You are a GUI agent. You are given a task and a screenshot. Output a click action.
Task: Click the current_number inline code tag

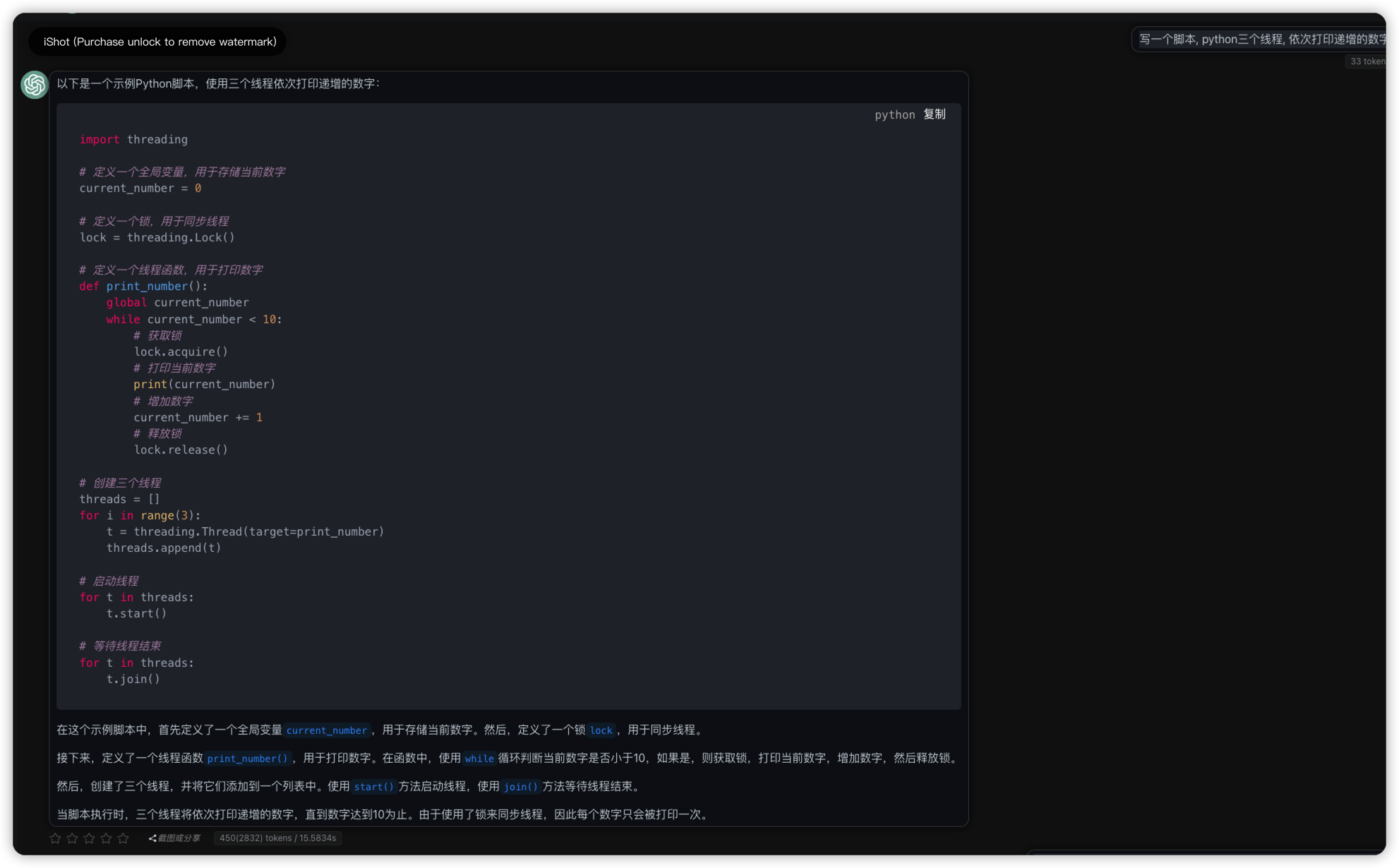[x=326, y=730]
